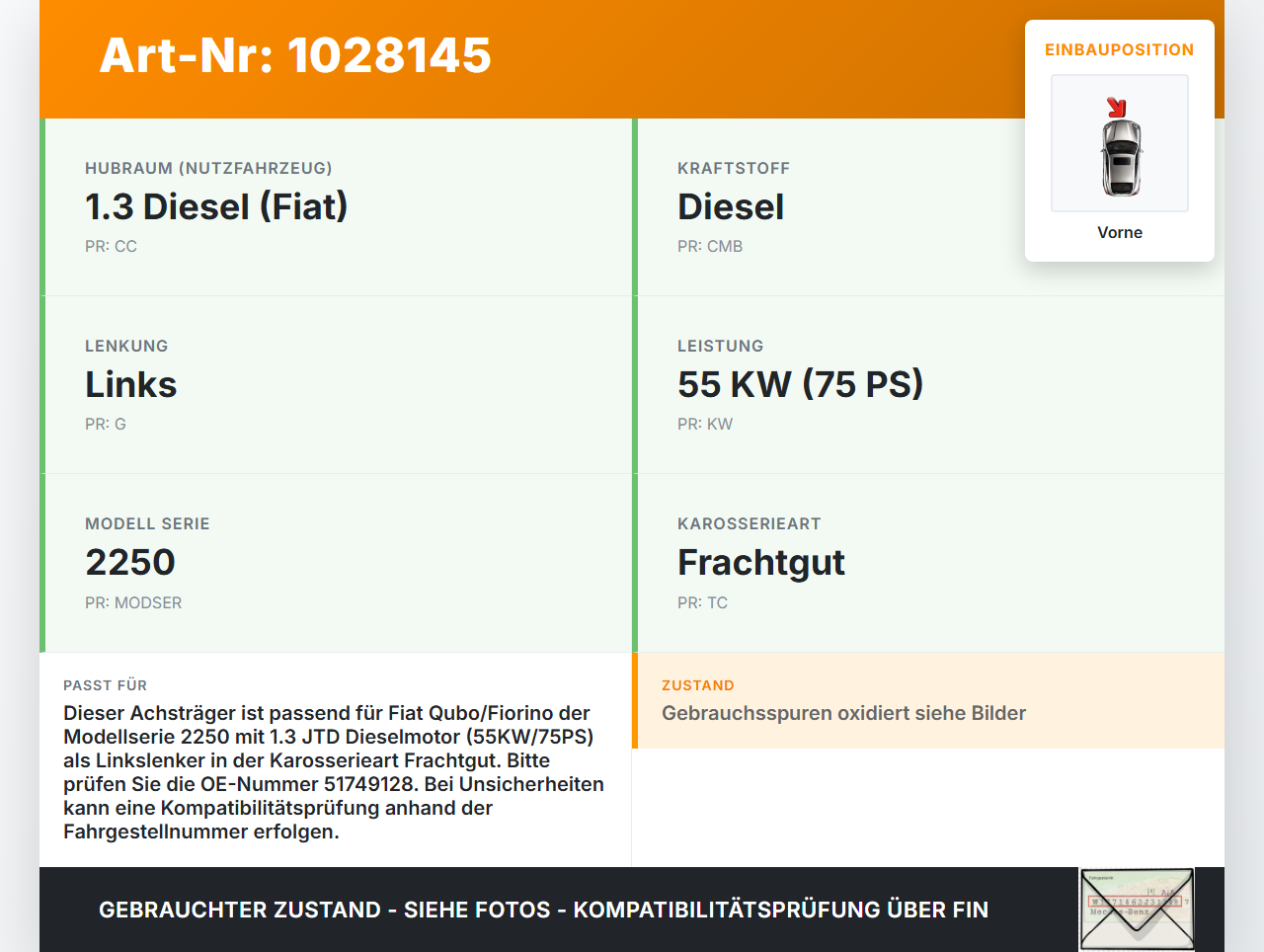Select the KRAFTSTOFF value Diesel

731,206
